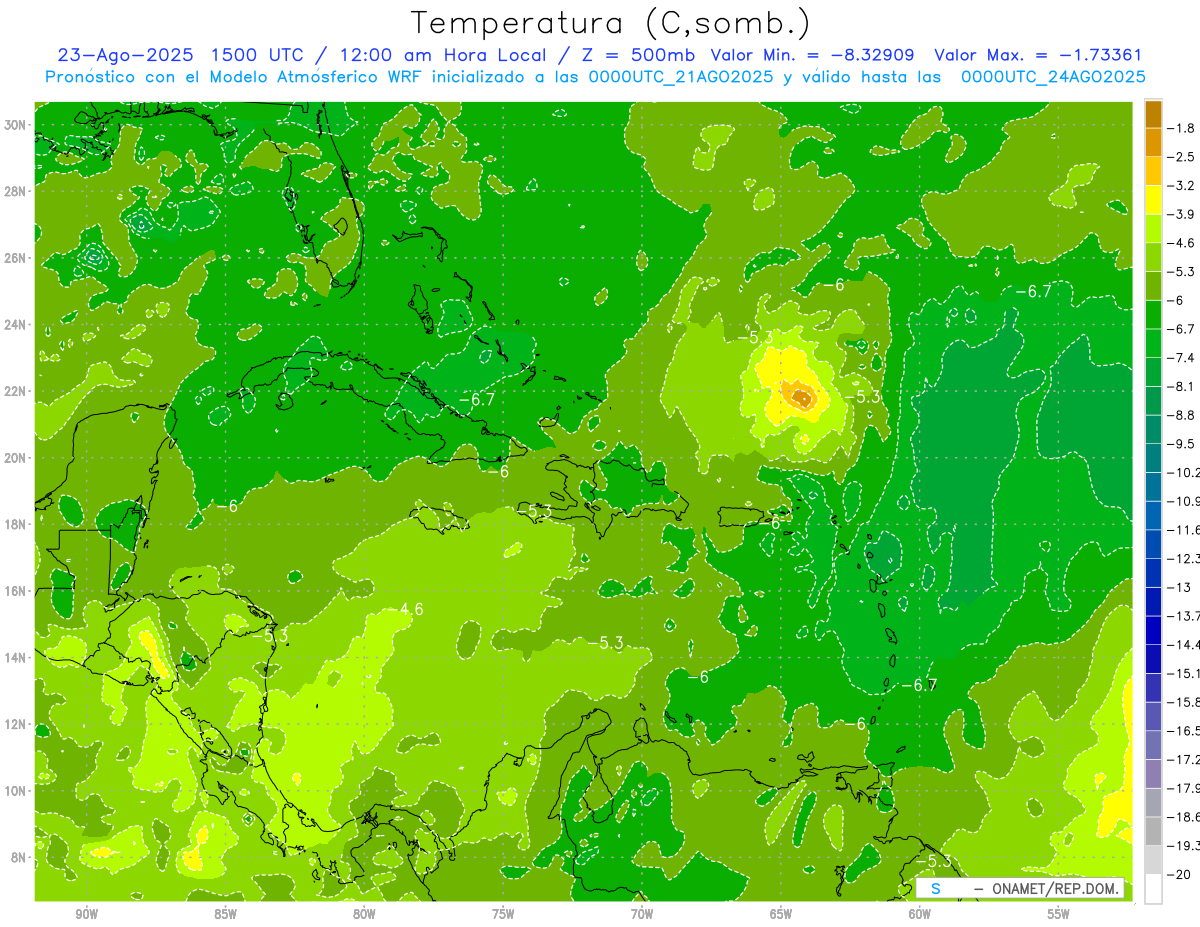Click the 12N latitude axis label

[15, 724]
